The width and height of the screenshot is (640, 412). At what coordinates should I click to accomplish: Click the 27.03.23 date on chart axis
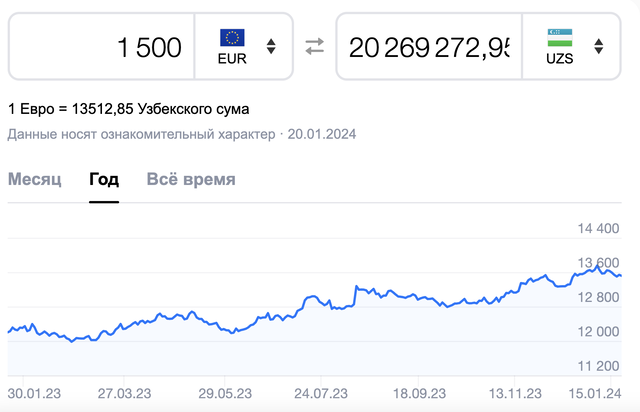124,394
